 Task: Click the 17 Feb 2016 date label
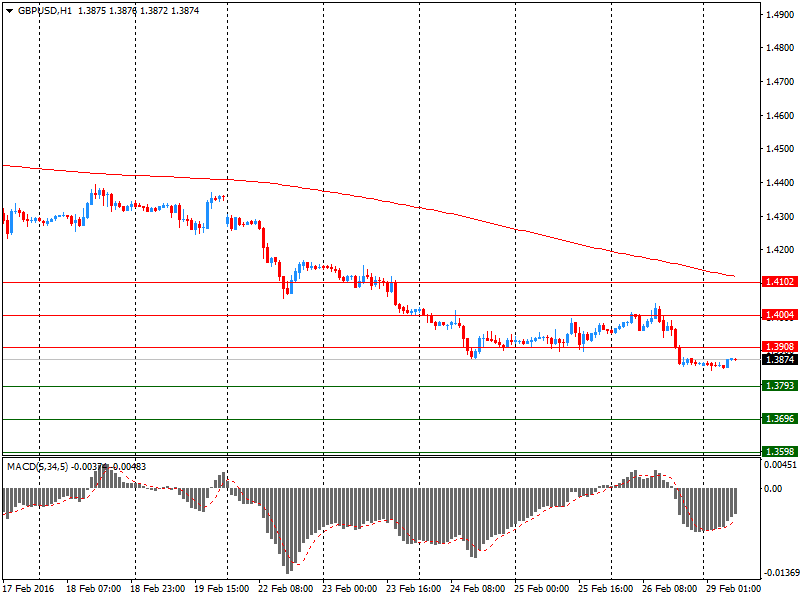[28, 588]
